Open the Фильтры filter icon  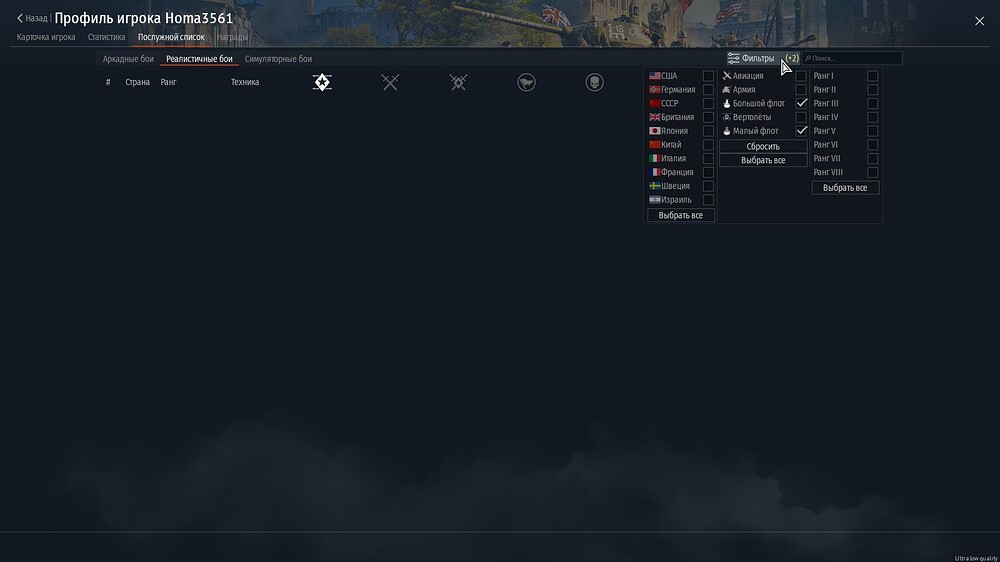[733, 59]
